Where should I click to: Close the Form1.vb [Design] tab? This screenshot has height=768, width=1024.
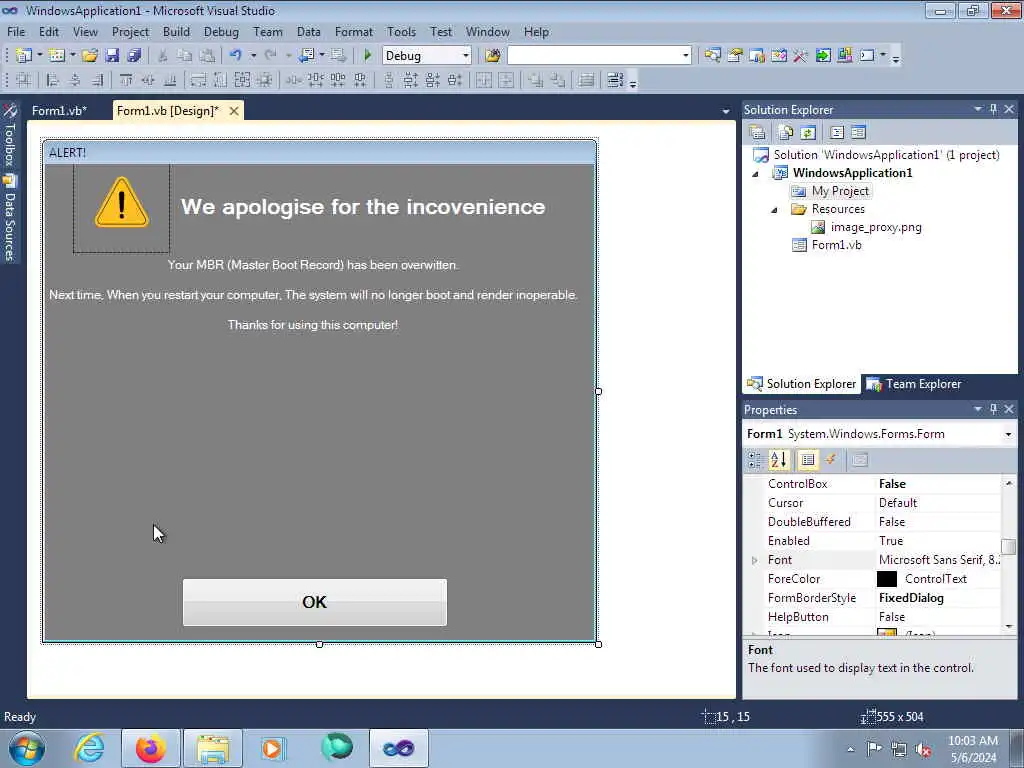point(234,111)
